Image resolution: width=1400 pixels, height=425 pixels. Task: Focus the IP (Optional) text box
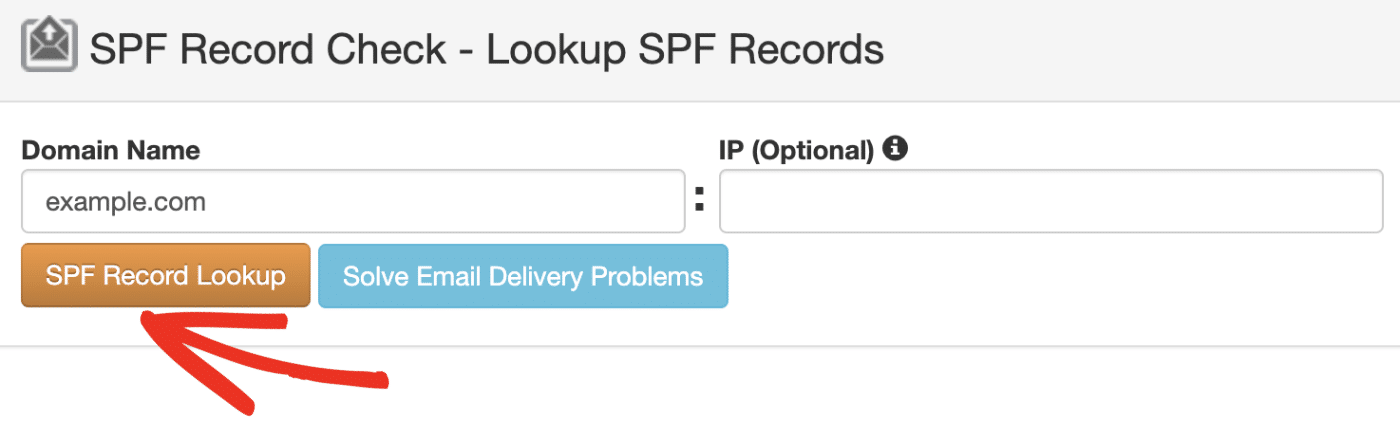pos(1050,203)
